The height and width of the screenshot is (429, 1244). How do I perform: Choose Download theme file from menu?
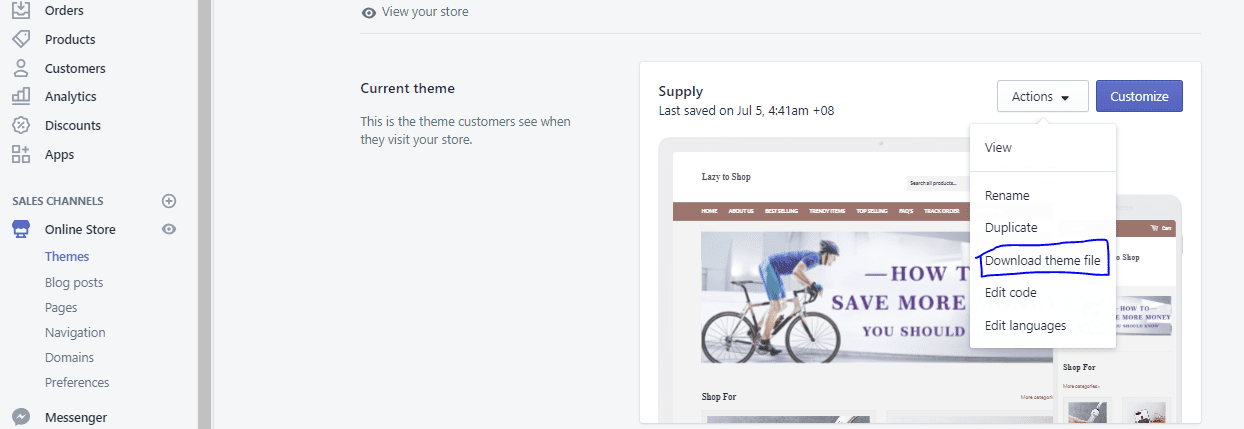click(1042, 260)
